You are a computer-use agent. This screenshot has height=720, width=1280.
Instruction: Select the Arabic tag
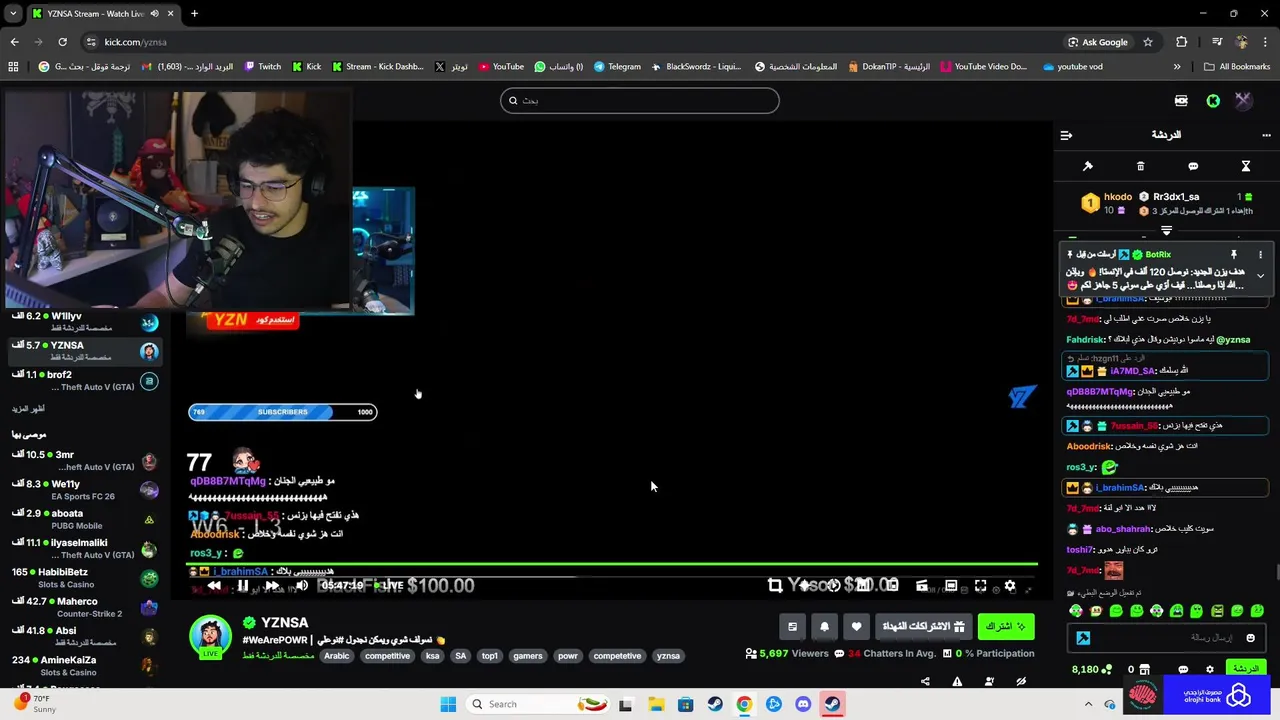(337, 657)
